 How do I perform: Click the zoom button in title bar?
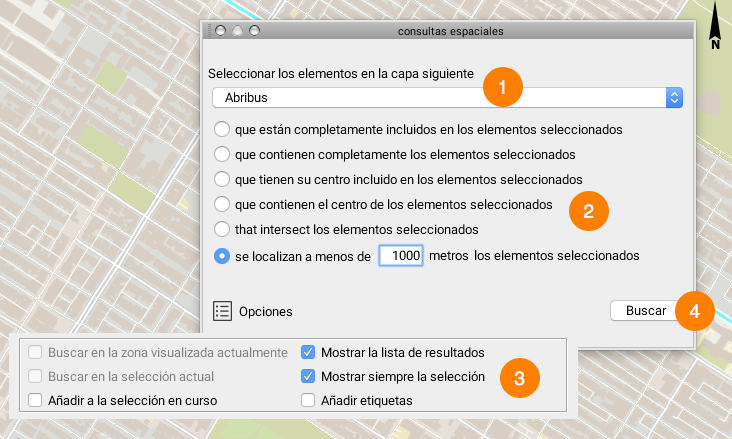click(254, 31)
